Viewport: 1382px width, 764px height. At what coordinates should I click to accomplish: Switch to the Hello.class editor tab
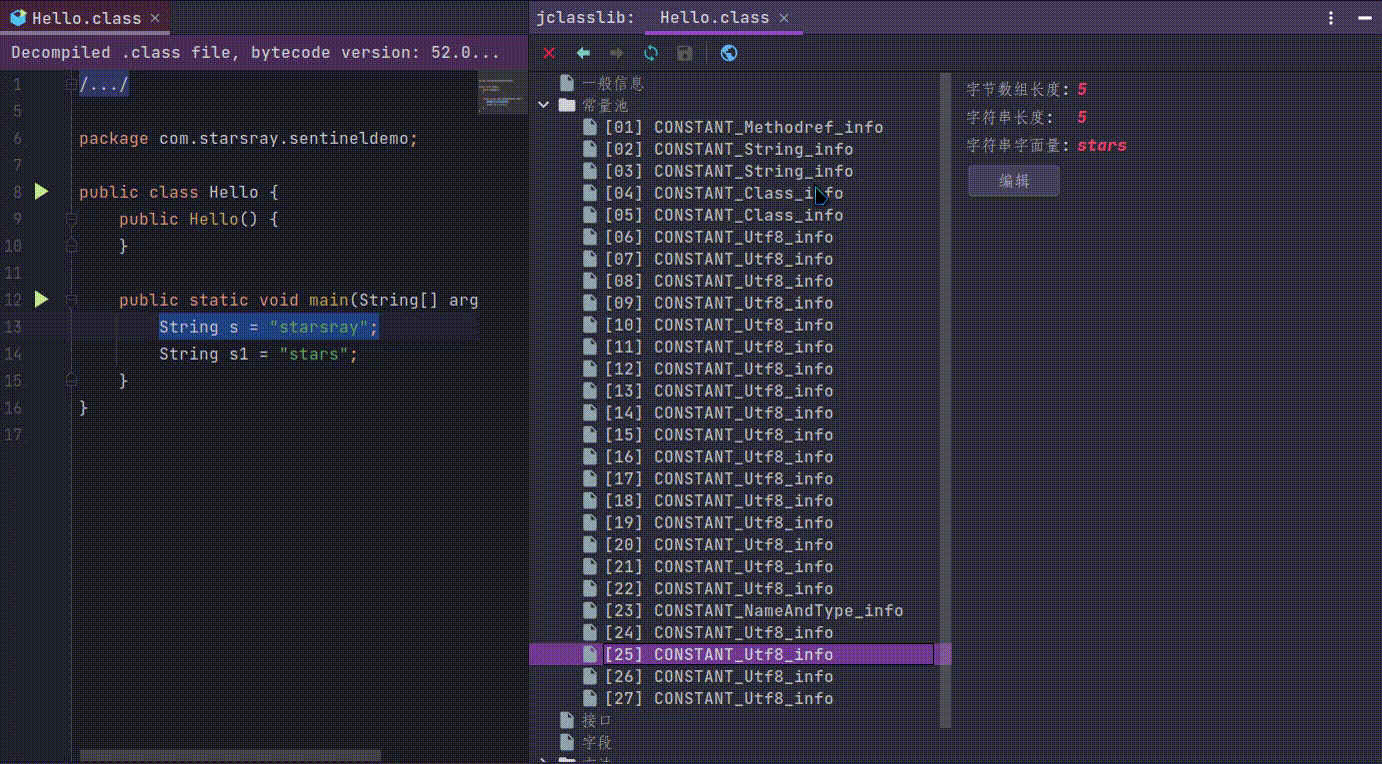[80, 17]
